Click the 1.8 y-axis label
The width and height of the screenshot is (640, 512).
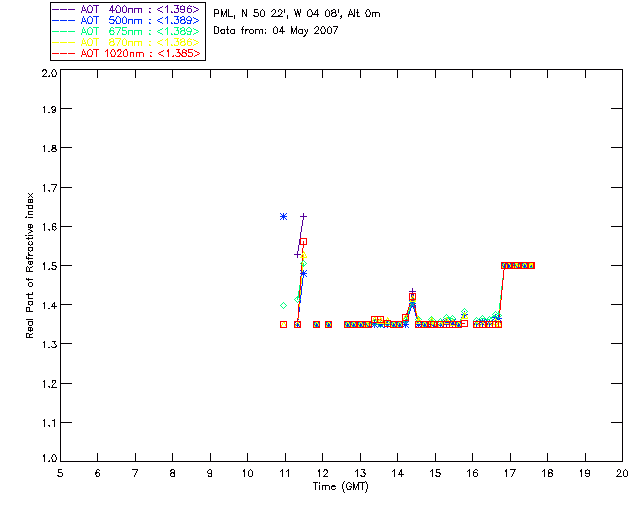click(x=49, y=148)
